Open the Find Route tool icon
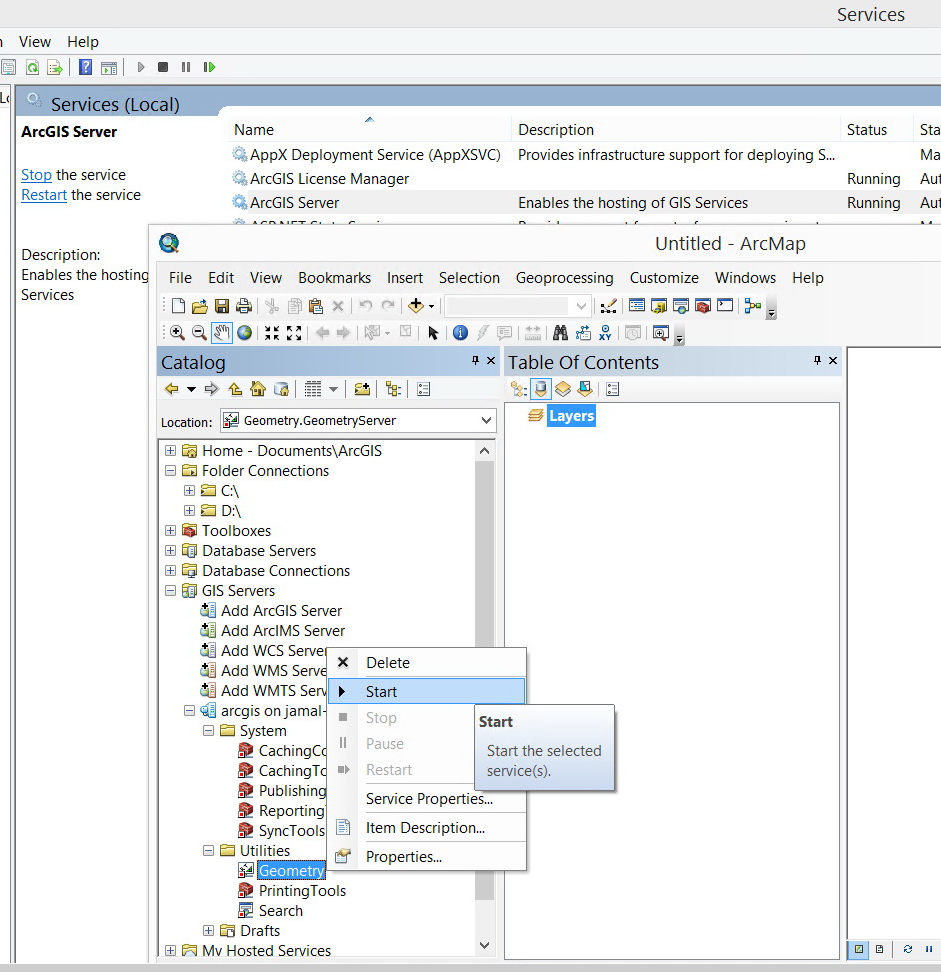This screenshot has height=972, width=941. (583, 333)
